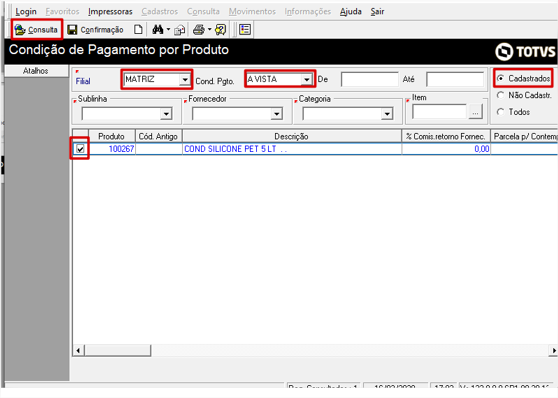Select the Todos radio button

pyautogui.click(x=500, y=112)
